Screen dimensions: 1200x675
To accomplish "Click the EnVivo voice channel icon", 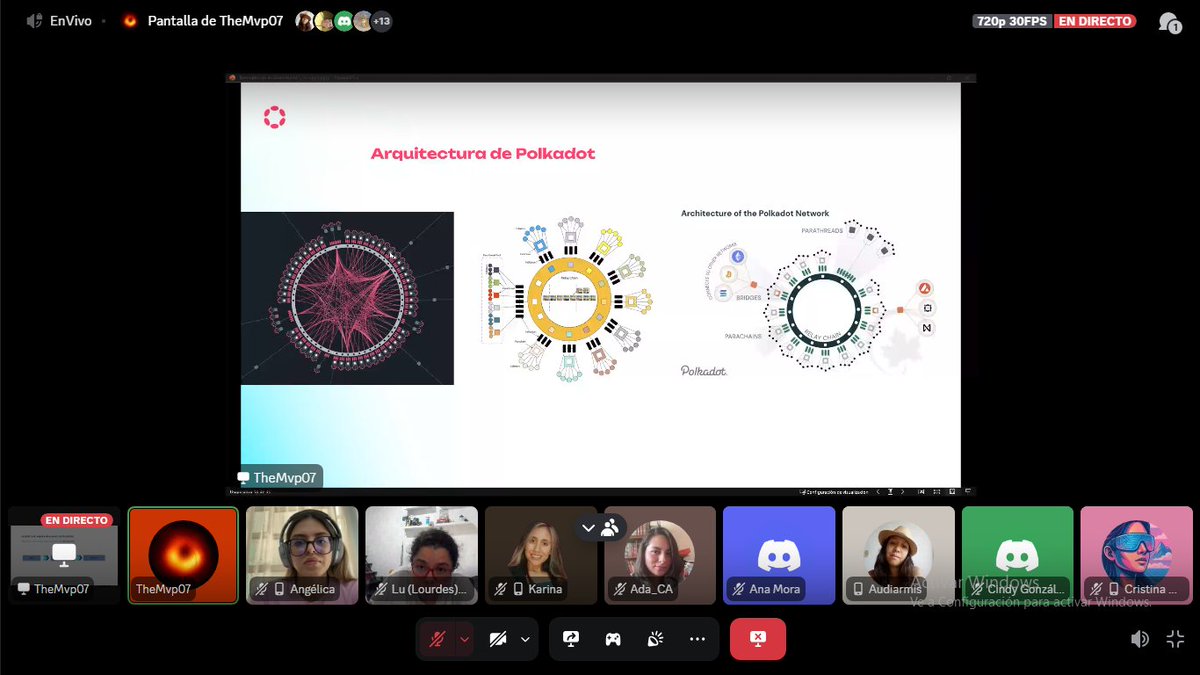I will coord(34,20).
